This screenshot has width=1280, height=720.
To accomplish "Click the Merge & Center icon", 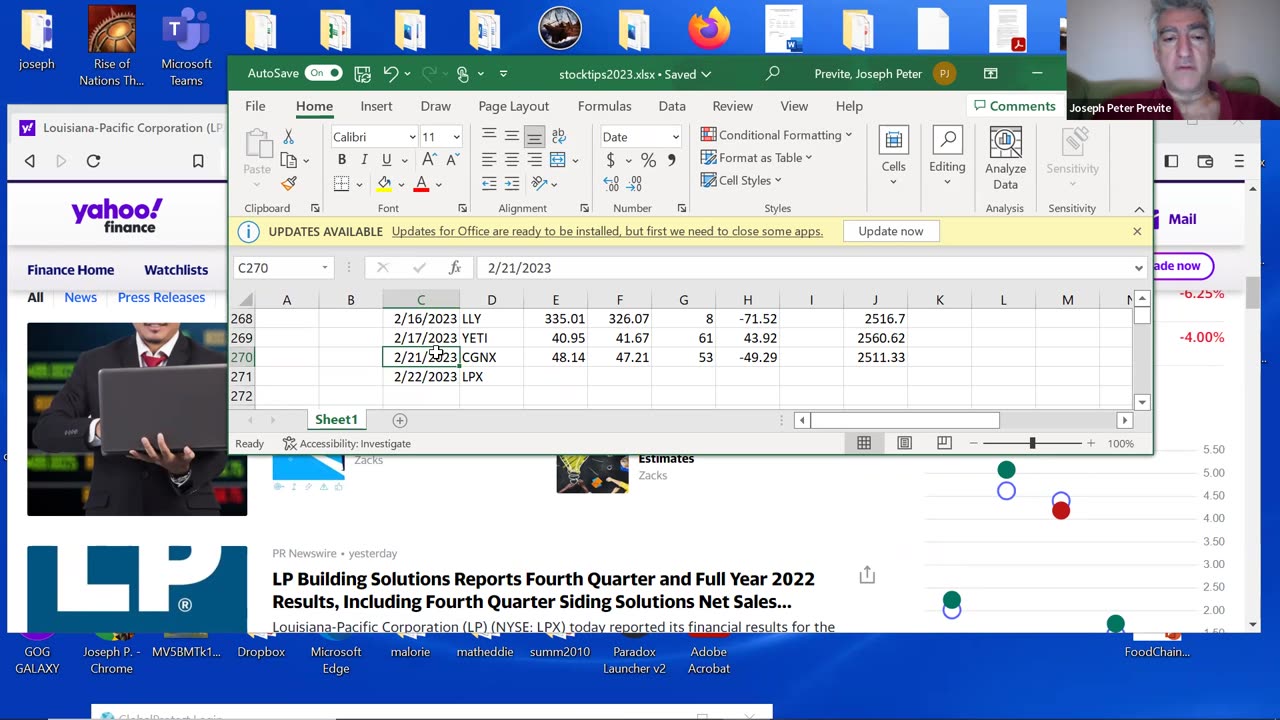I will pos(558,160).
